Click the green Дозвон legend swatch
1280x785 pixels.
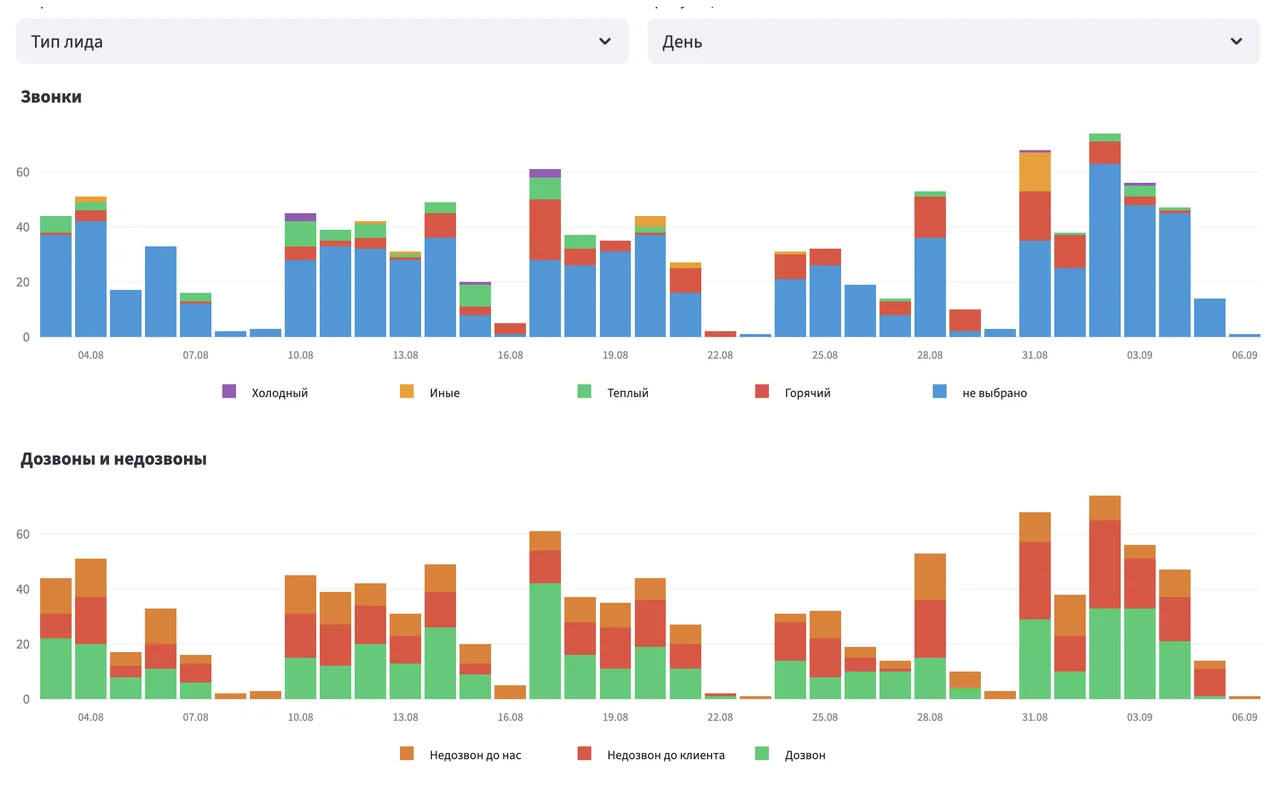point(763,754)
